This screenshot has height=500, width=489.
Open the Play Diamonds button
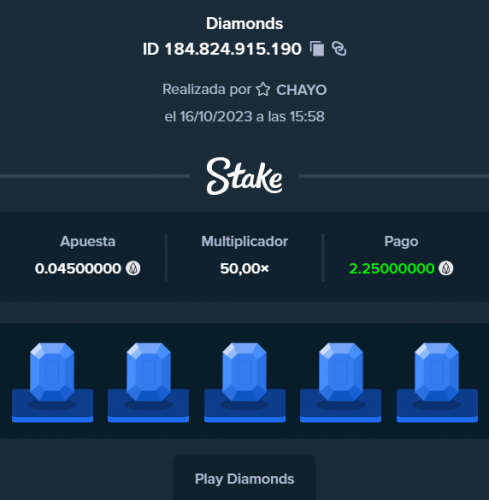coord(244,479)
